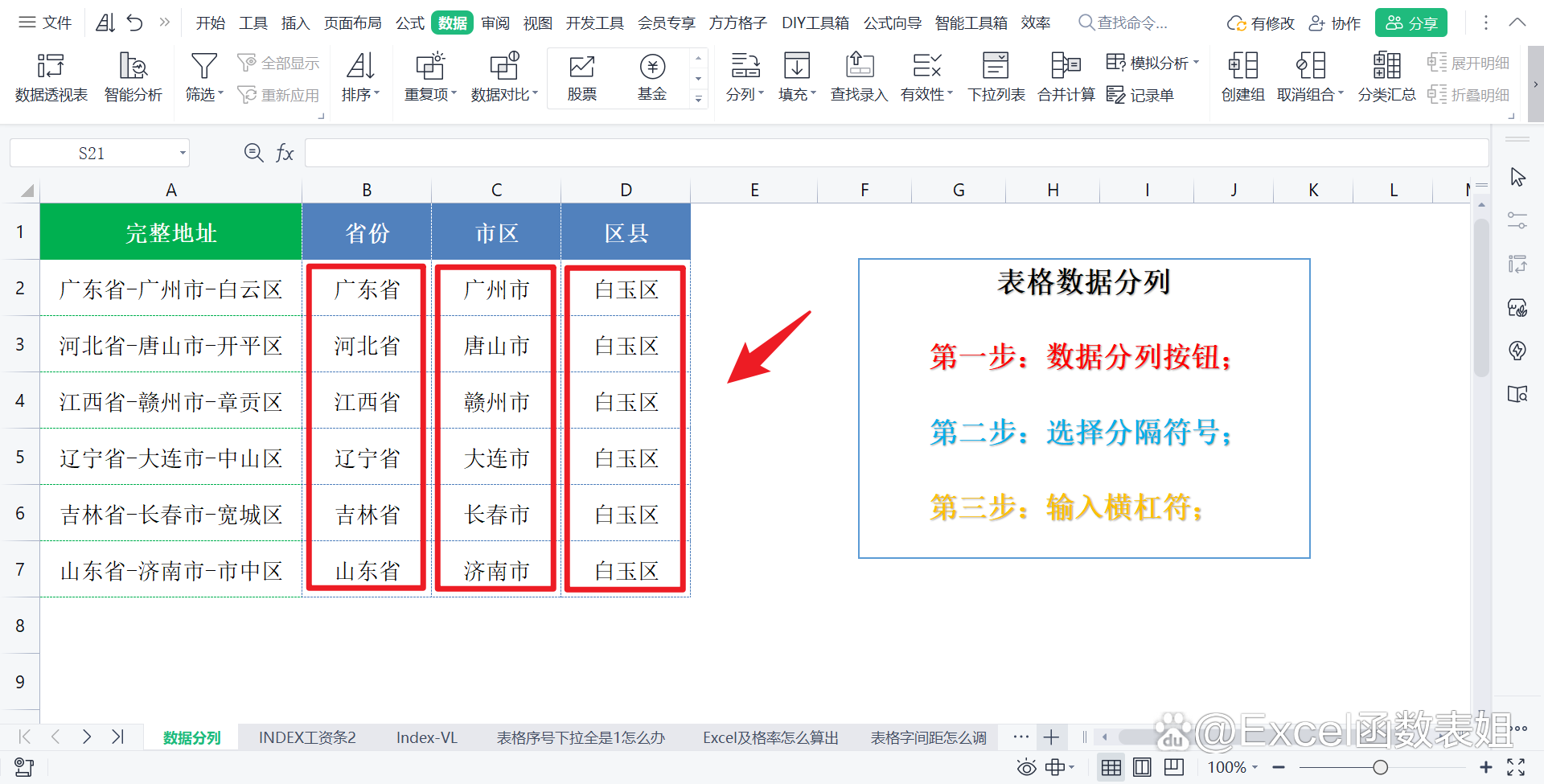Switch to the 视图 view tab
This screenshot has height=784, width=1544.
click(x=537, y=23)
